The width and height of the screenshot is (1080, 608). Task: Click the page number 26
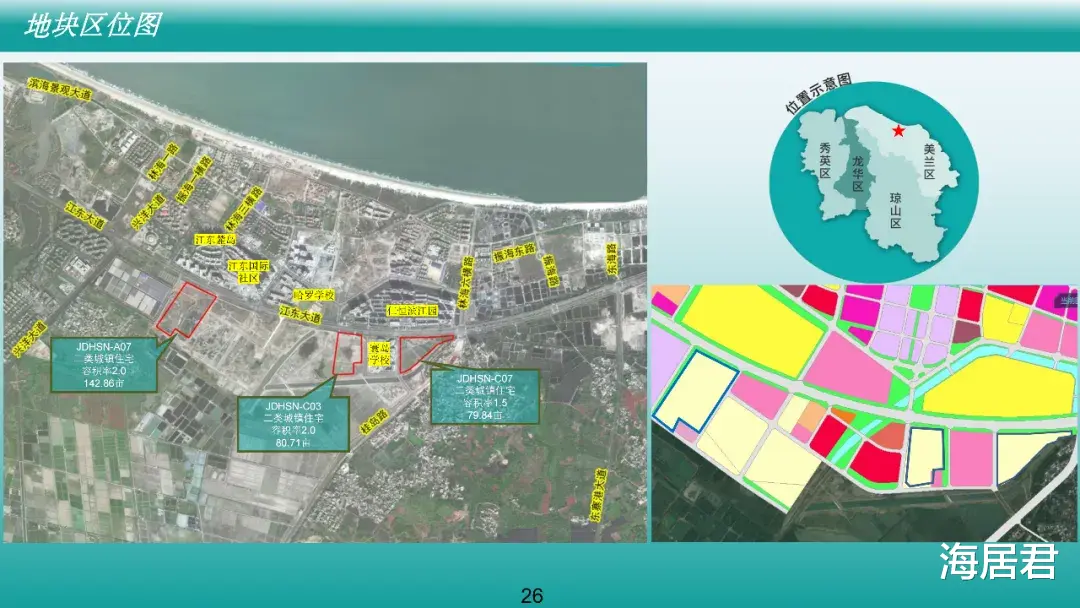[x=532, y=595]
